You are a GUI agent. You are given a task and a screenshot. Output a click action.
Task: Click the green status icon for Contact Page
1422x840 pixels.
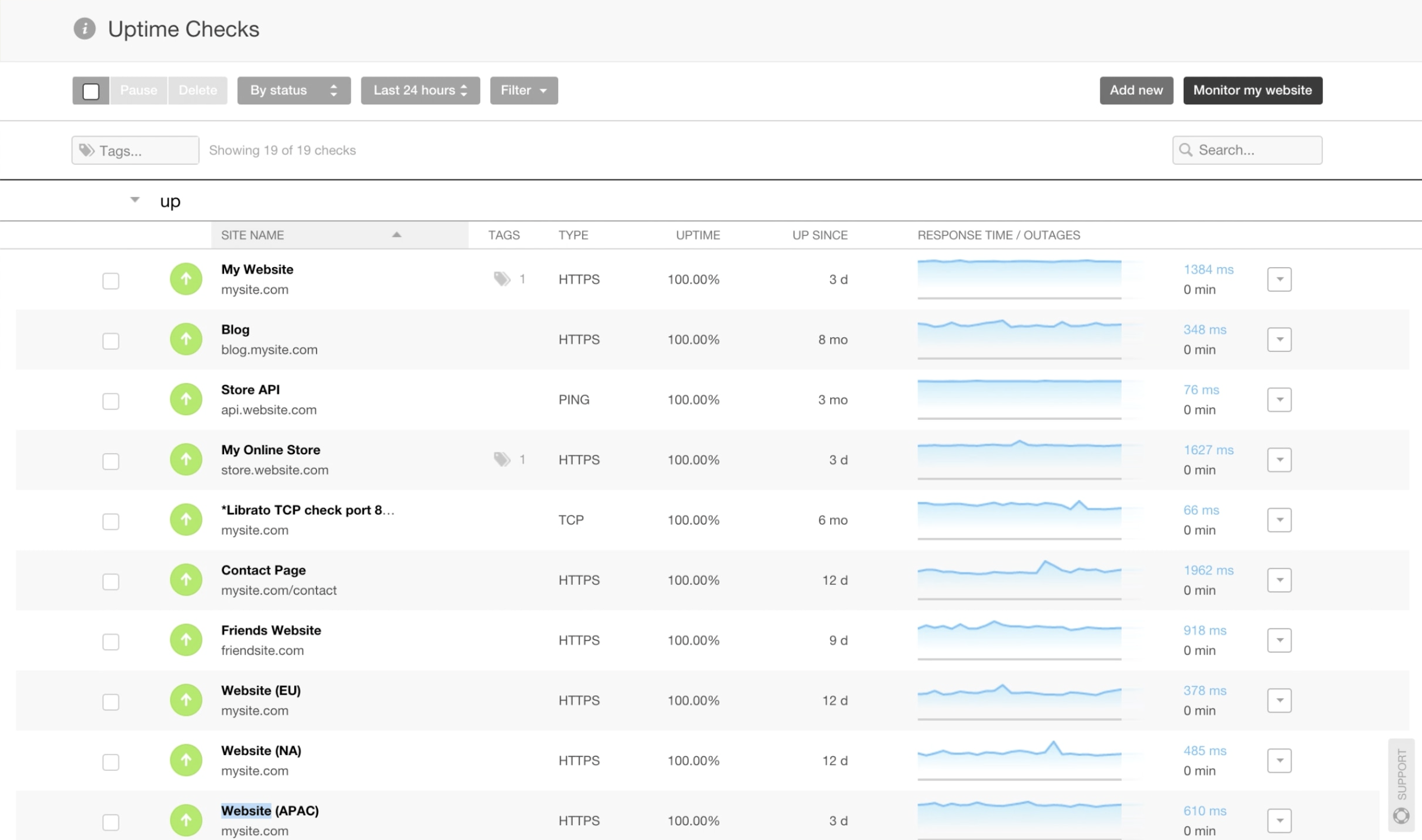pos(186,579)
